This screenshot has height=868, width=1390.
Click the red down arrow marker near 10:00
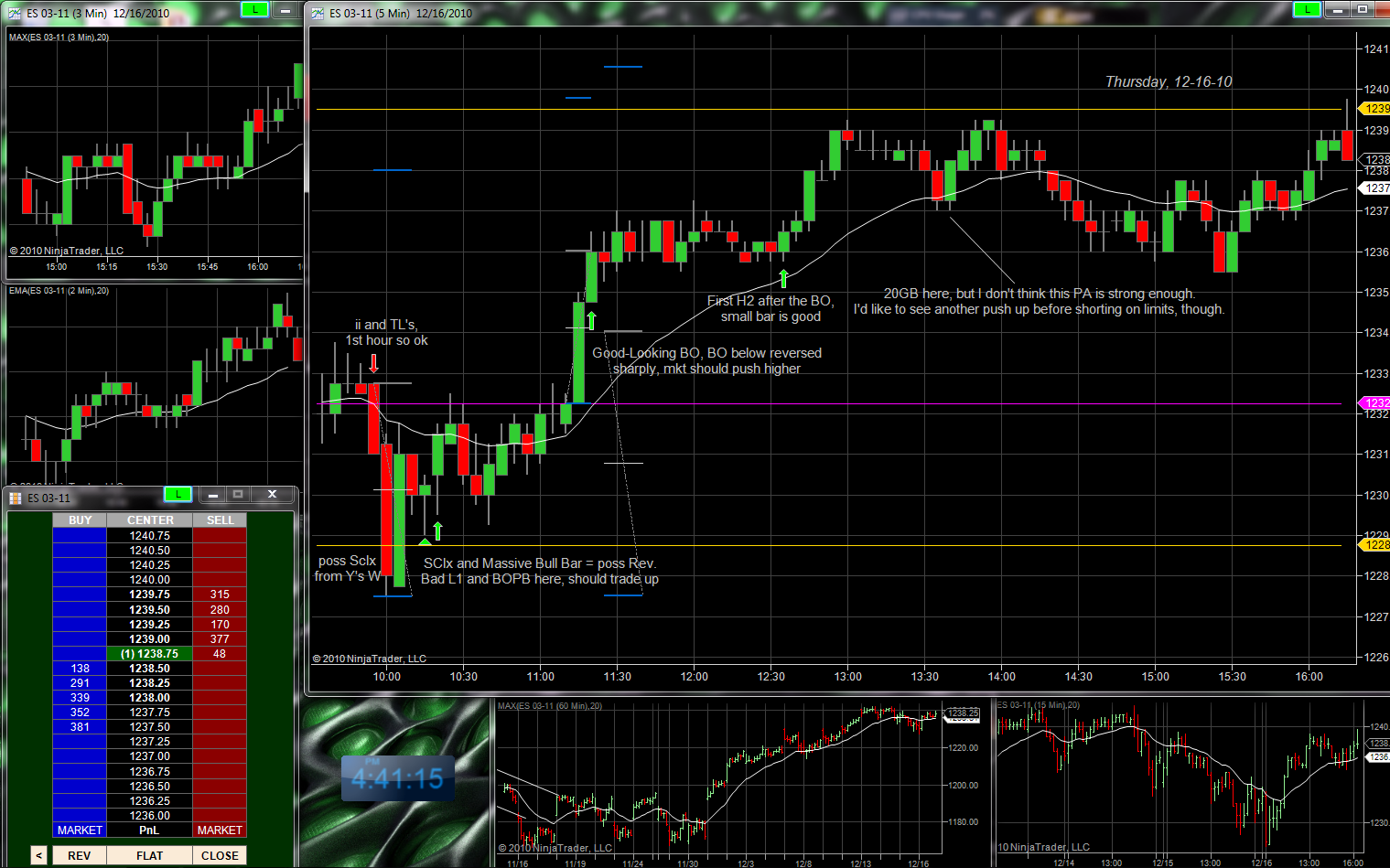point(374,363)
